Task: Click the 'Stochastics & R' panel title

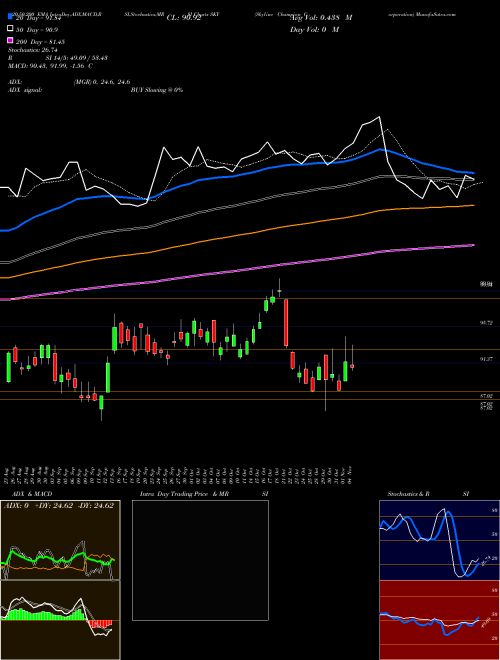Action: tap(409, 494)
